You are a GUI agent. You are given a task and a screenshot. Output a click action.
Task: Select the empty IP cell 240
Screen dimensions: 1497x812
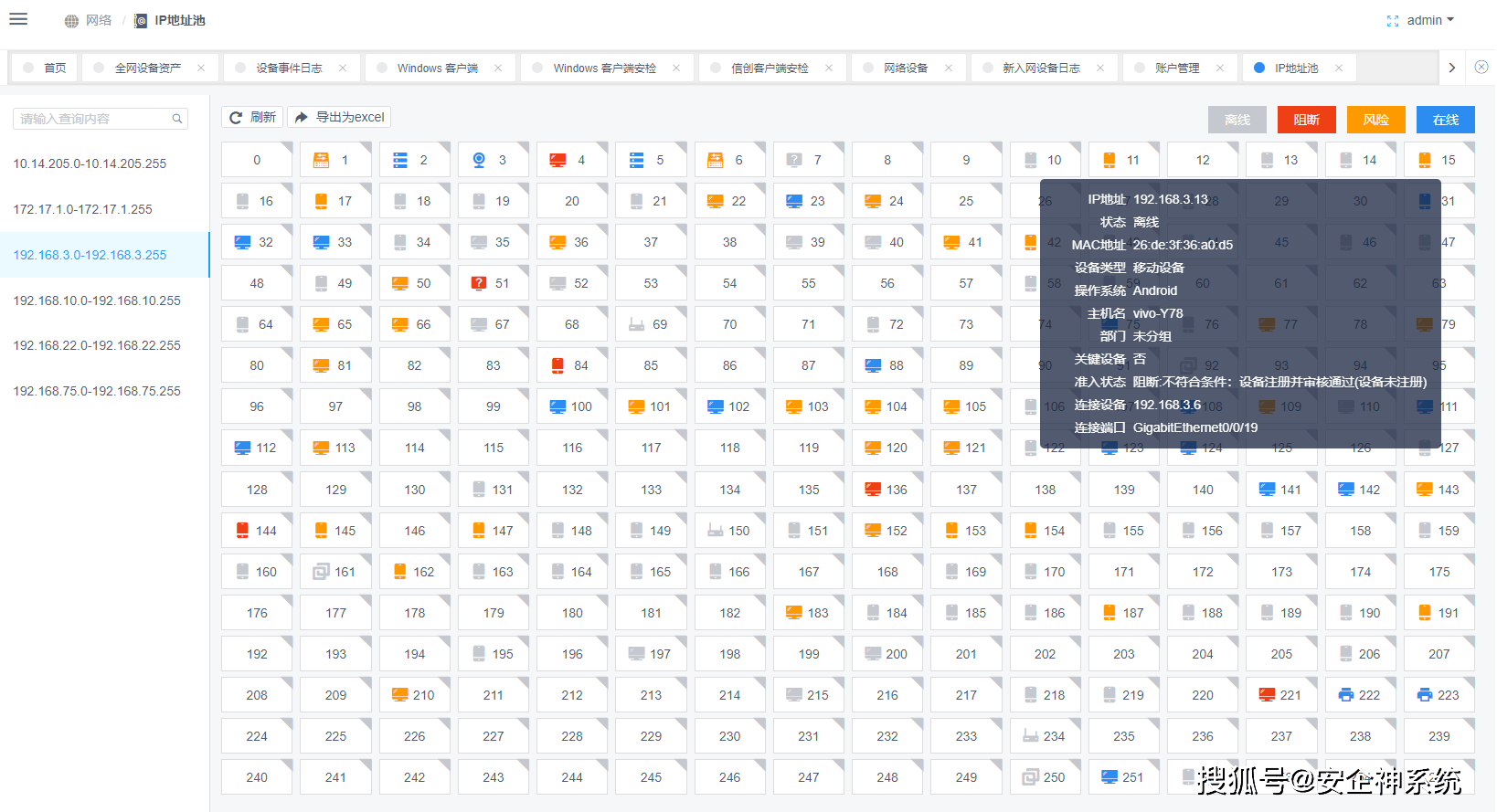tap(257, 777)
